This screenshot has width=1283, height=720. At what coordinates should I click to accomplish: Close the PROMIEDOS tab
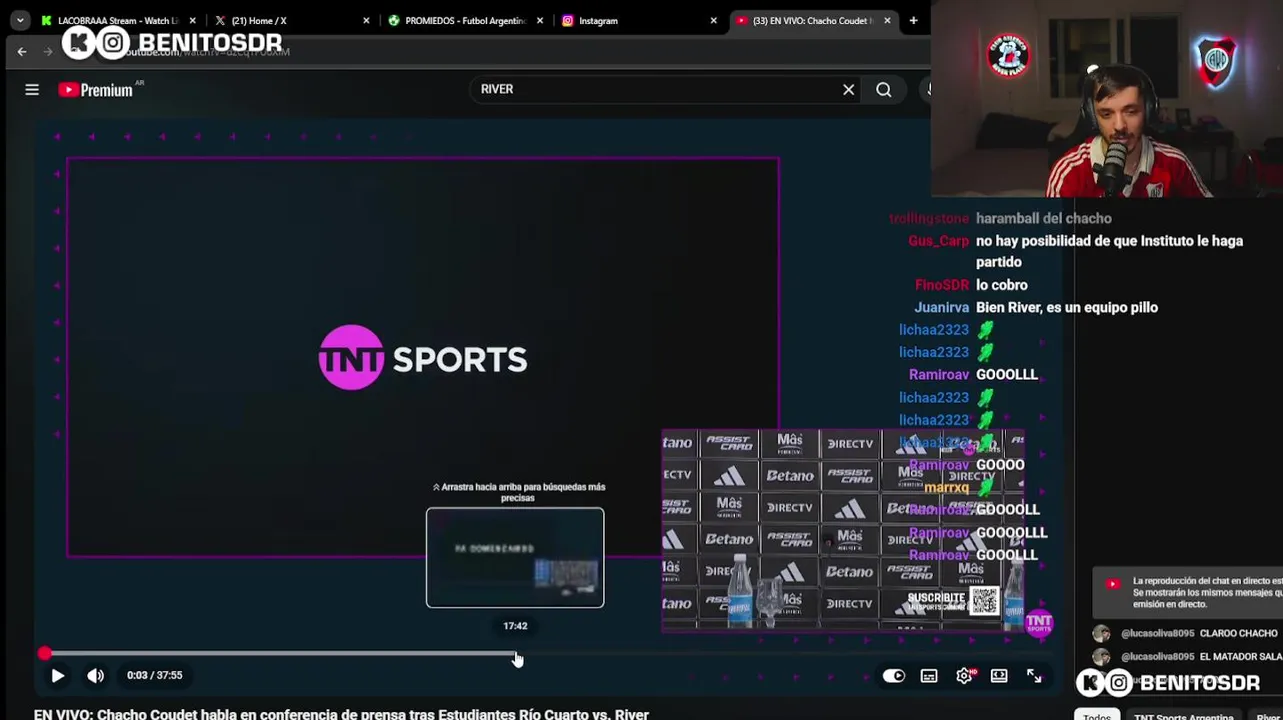point(540,20)
